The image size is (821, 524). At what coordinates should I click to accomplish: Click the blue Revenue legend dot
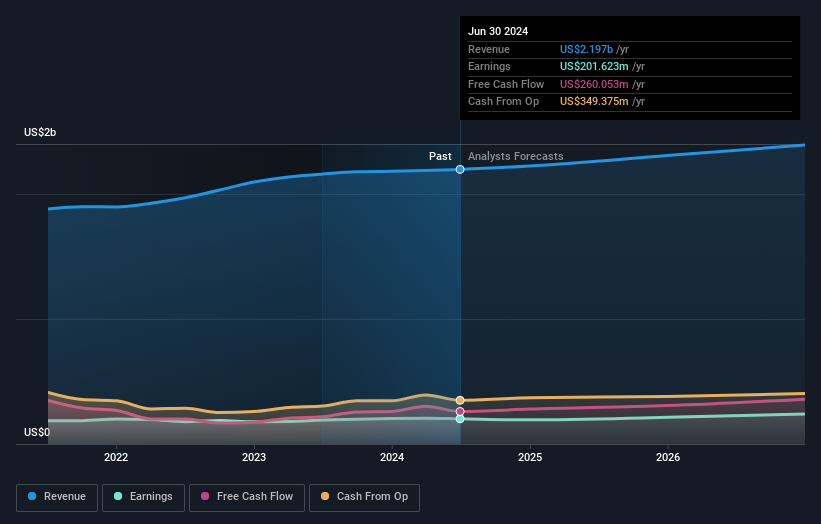pyautogui.click(x=32, y=496)
